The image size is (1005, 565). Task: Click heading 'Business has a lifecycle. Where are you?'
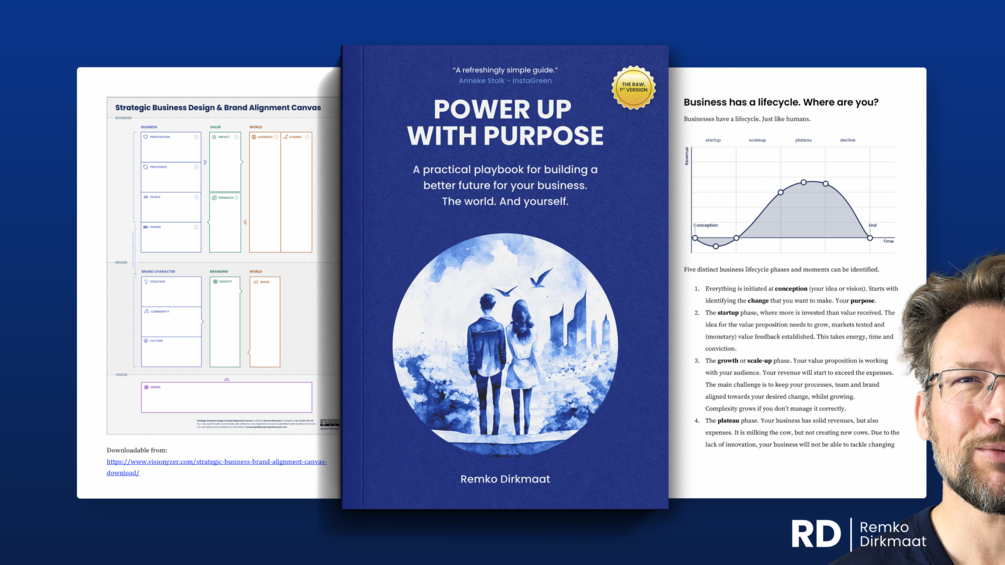(781, 102)
